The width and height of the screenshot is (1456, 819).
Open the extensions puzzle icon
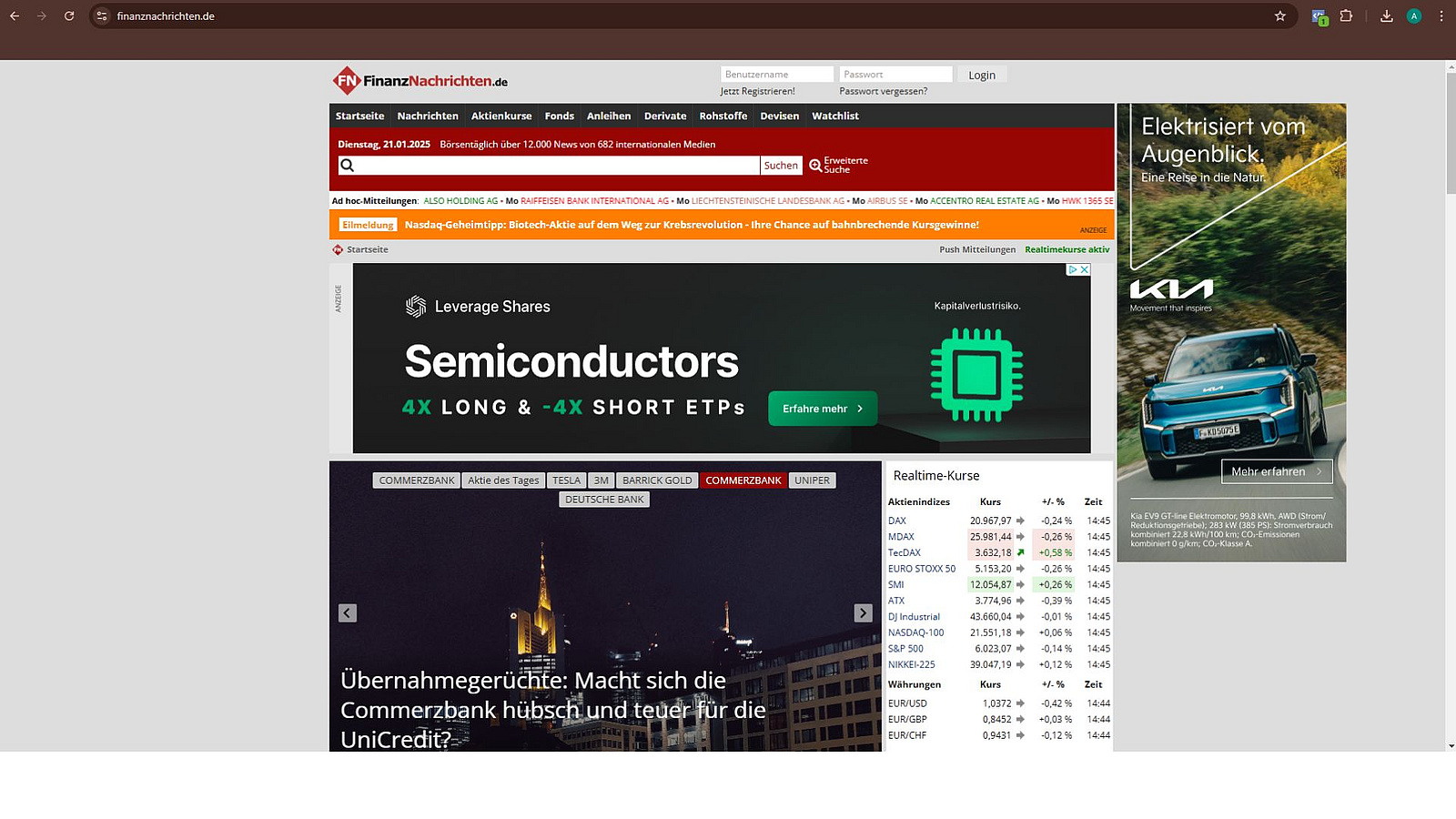click(1347, 15)
